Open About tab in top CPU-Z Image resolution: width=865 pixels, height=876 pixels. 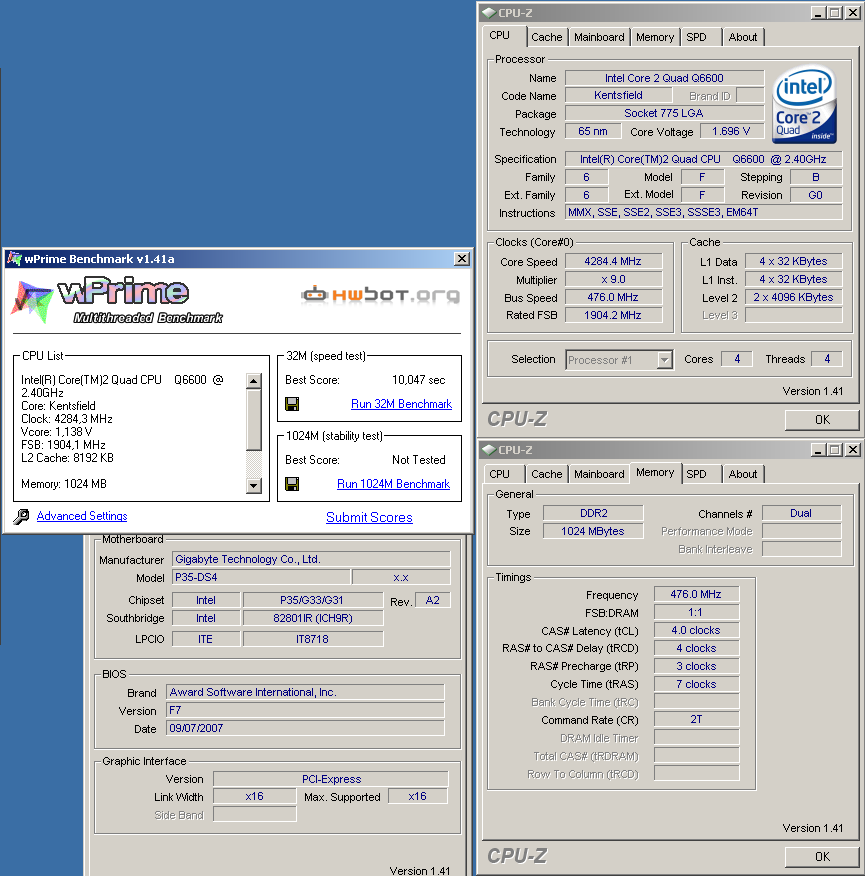tap(743, 37)
